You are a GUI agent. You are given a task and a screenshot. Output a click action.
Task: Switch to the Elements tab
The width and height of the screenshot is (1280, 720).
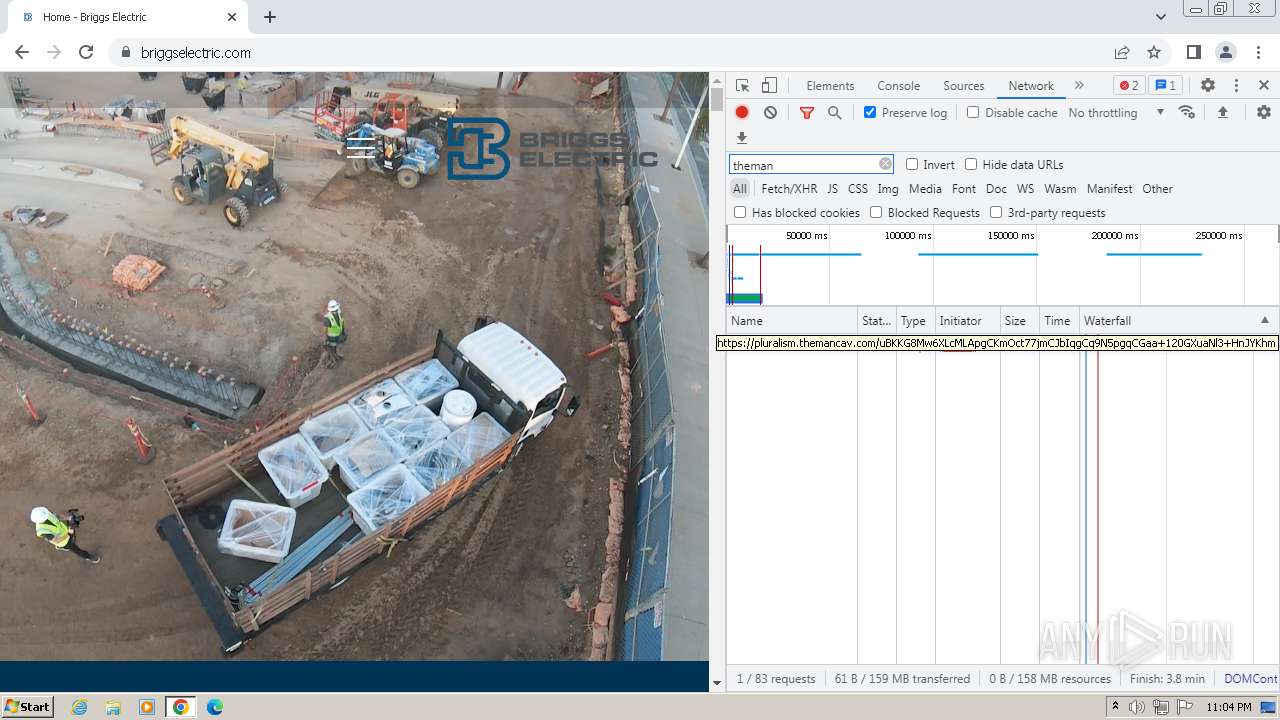(830, 86)
